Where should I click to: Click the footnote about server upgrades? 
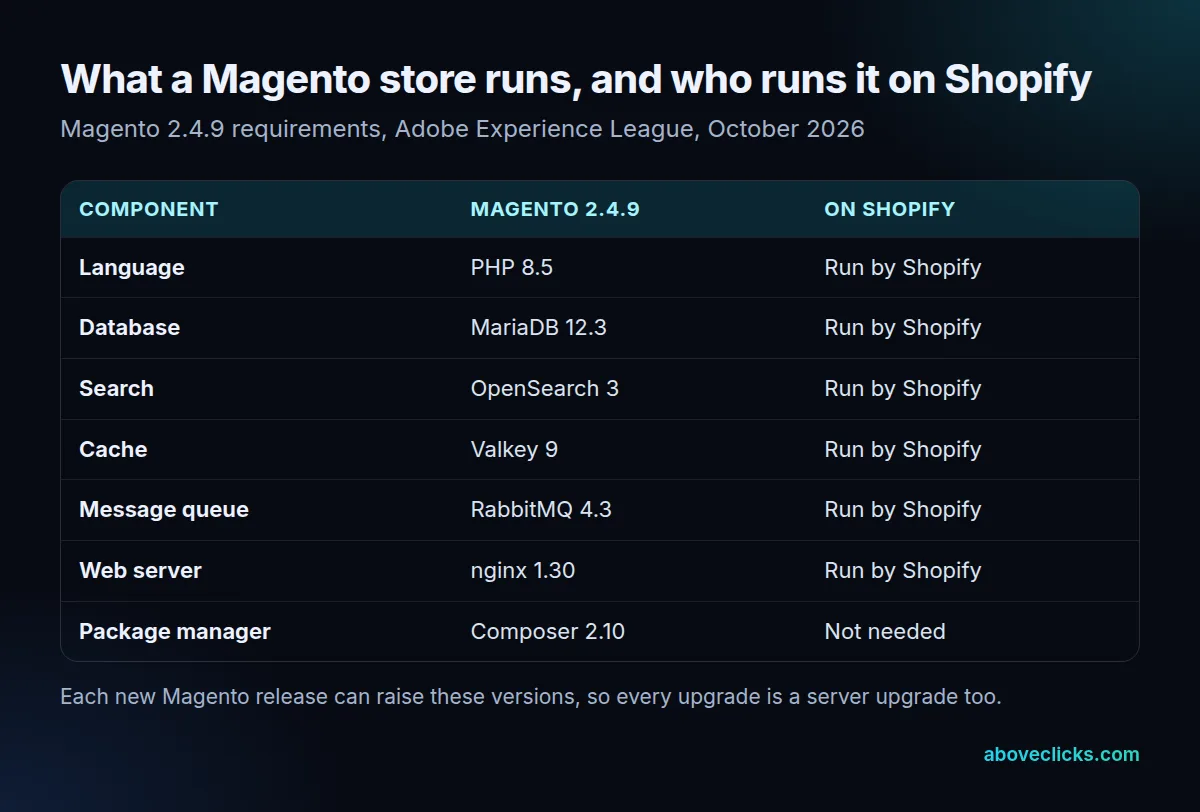(x=531, y=697)
